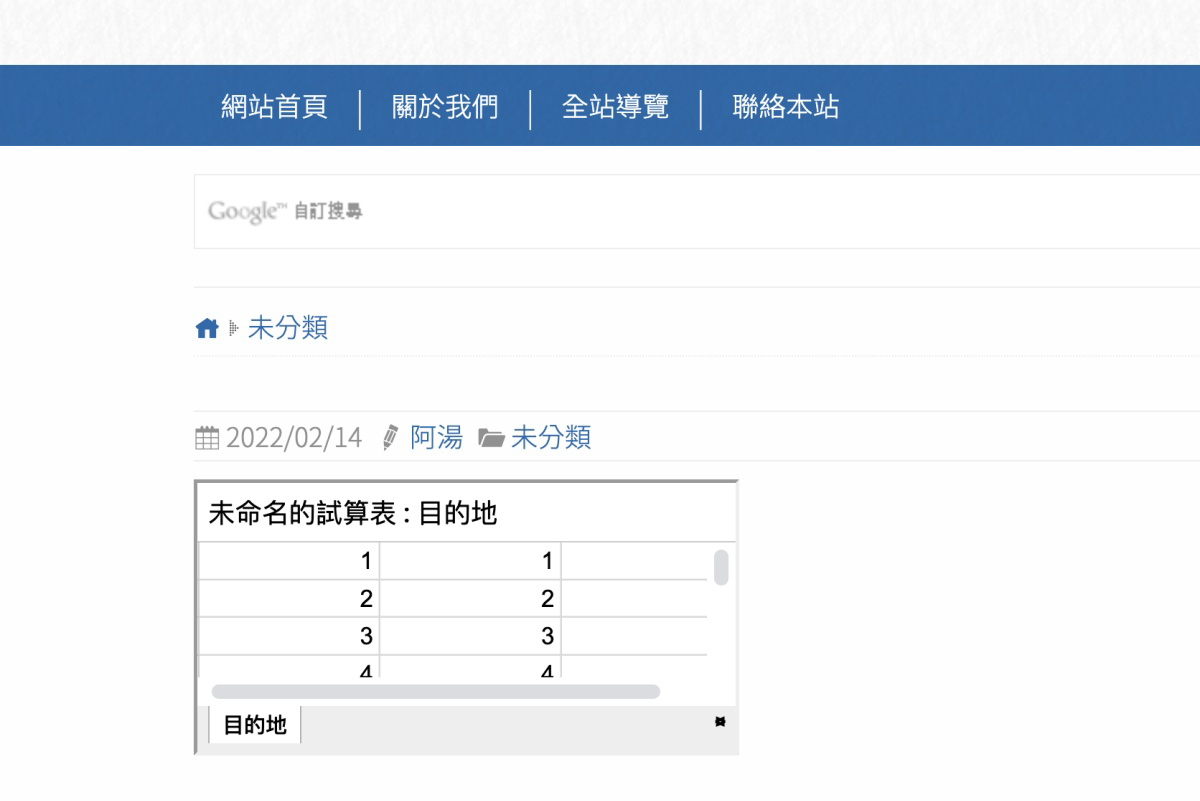Image resolution: width=1200 pixels, height=801 pixels.
Task: Click the 未分類 breadcrumb link
Action: (286, 328)
